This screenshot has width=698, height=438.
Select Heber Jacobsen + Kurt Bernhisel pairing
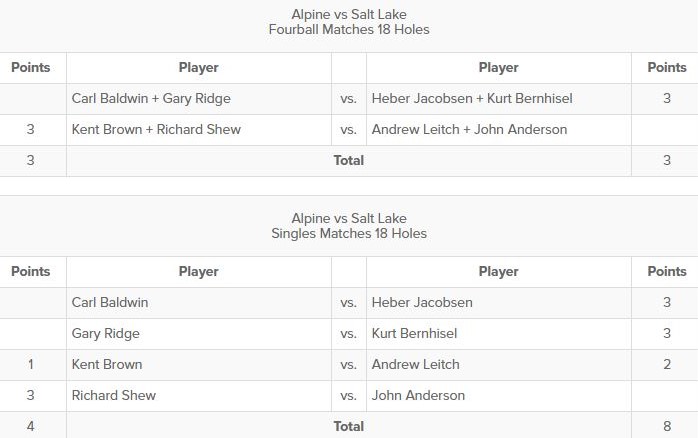coord(472,98)
